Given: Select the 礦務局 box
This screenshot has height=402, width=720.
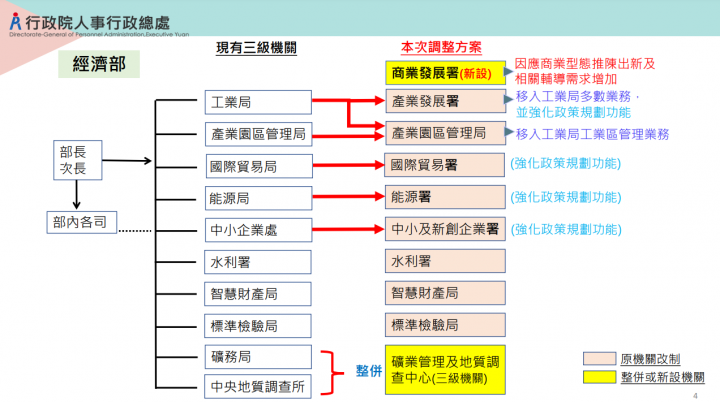Looking at the screenshot, I should click(x=258, y=357).
